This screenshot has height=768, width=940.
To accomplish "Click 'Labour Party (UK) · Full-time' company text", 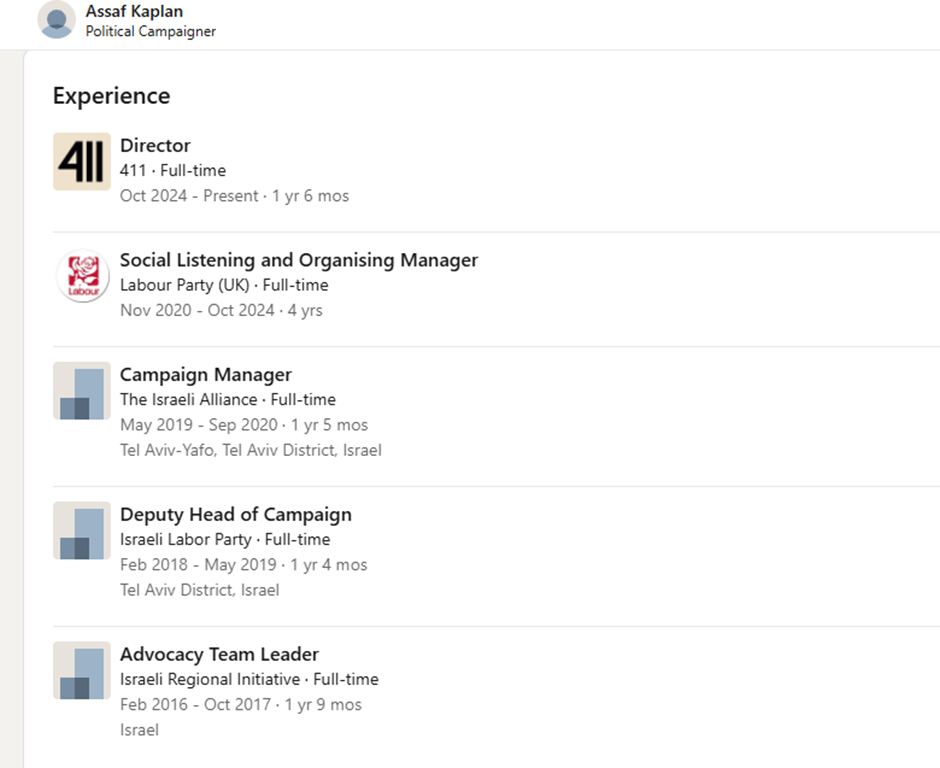I will pyautogui.click(x=224, y=285).
